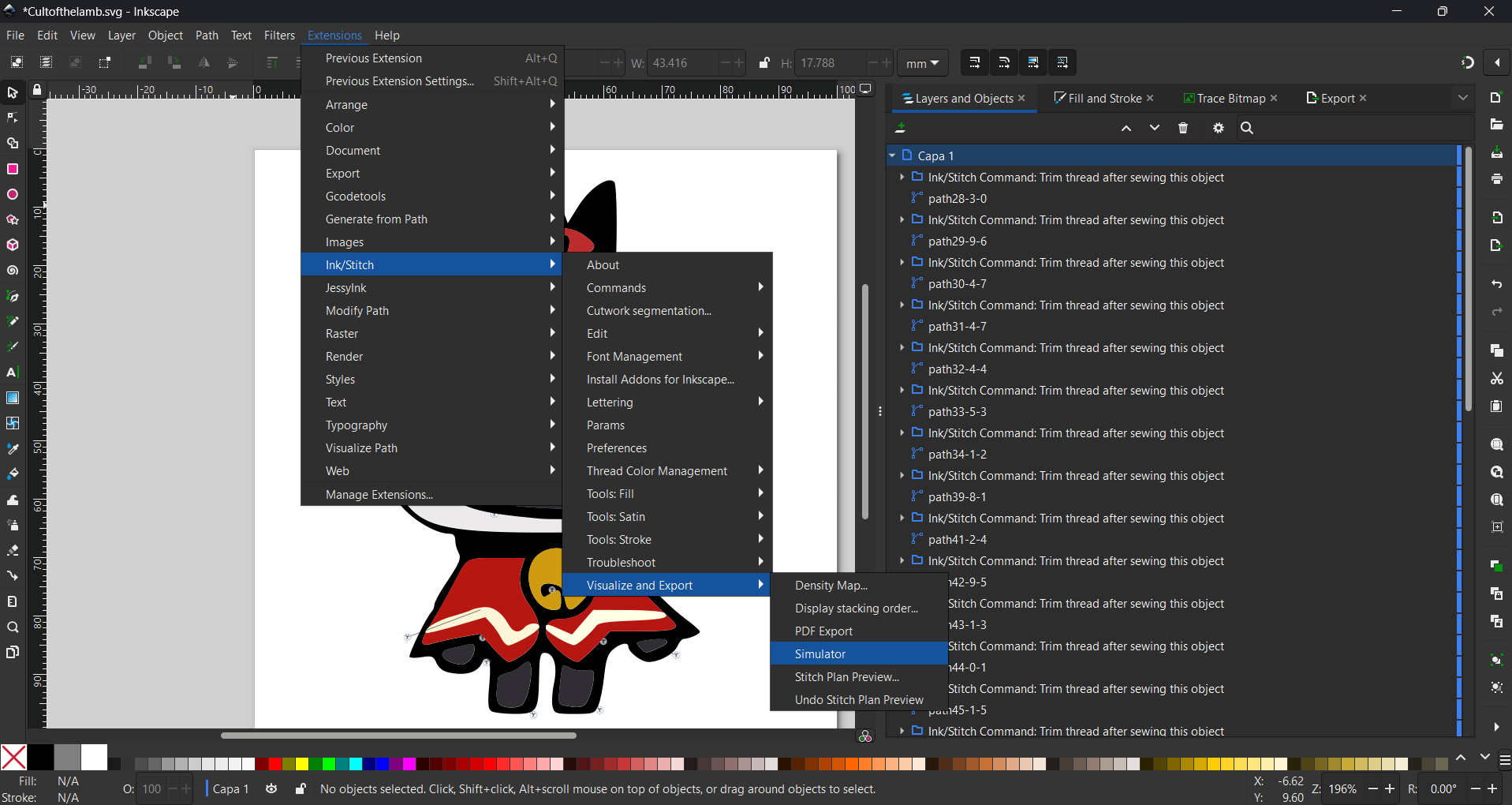Viewport: 1512px width, 805px height.
Task: Select the Mesh gradient tool
Action: pyautogui.click(x=13, y=423)
